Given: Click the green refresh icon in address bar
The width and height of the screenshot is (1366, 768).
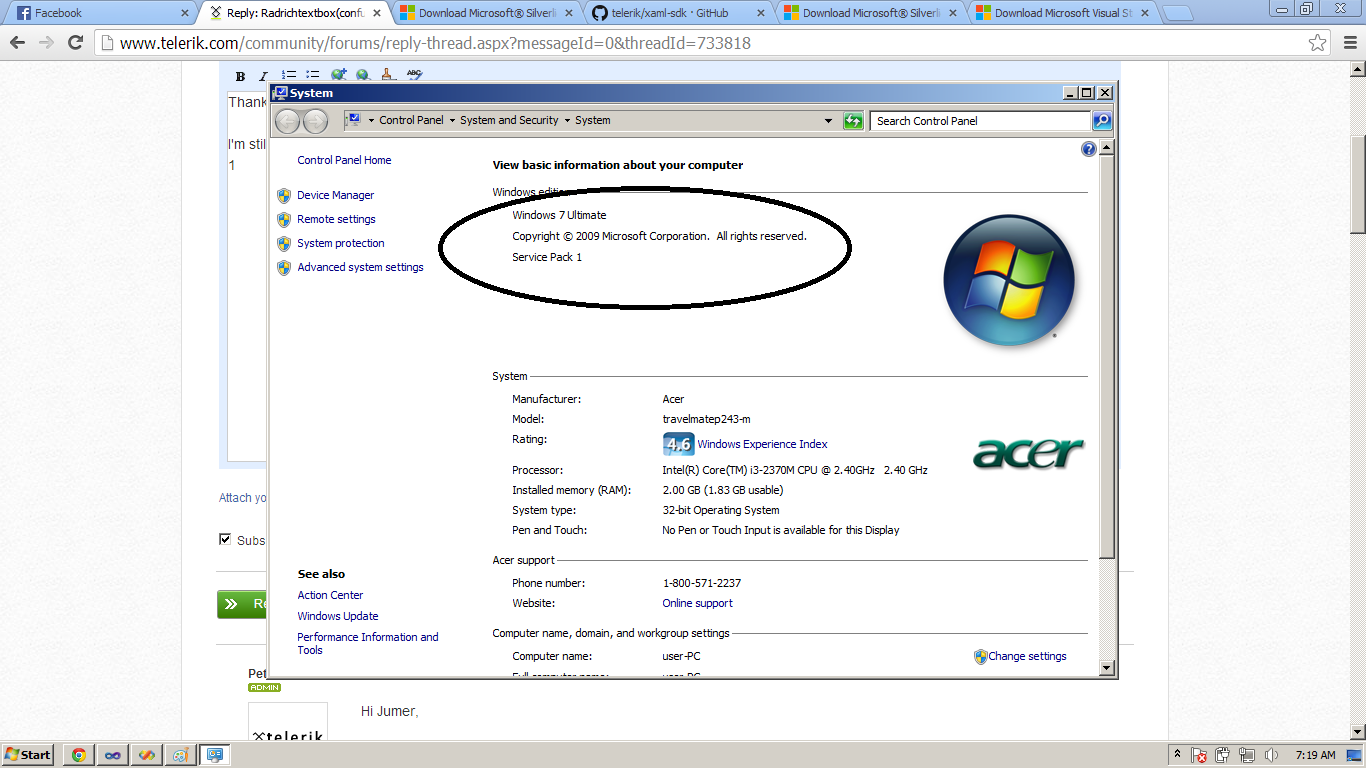Looking at the screenshot, I should [853, 121].
